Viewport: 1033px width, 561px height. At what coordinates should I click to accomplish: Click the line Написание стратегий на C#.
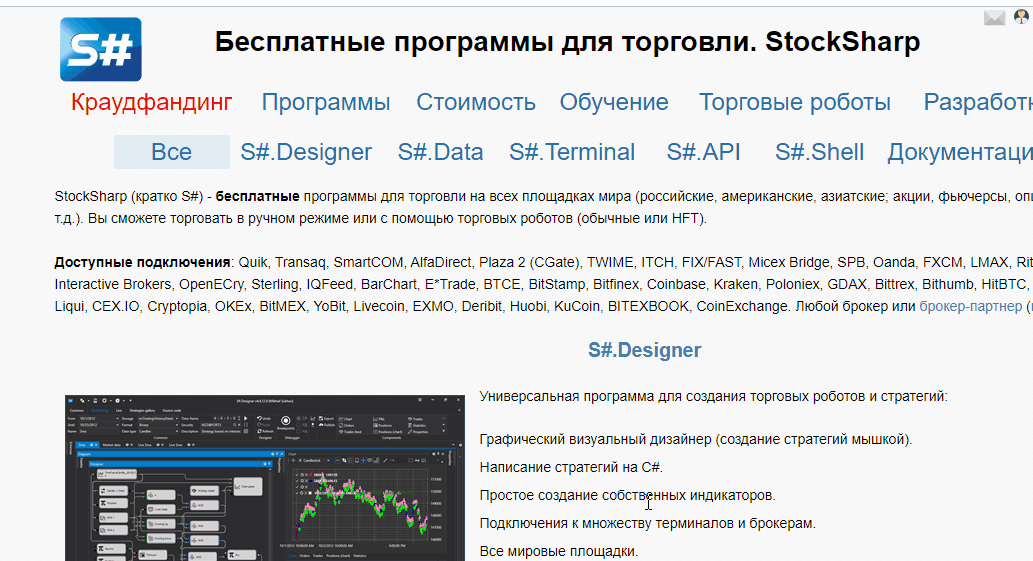tap(571, 468)
